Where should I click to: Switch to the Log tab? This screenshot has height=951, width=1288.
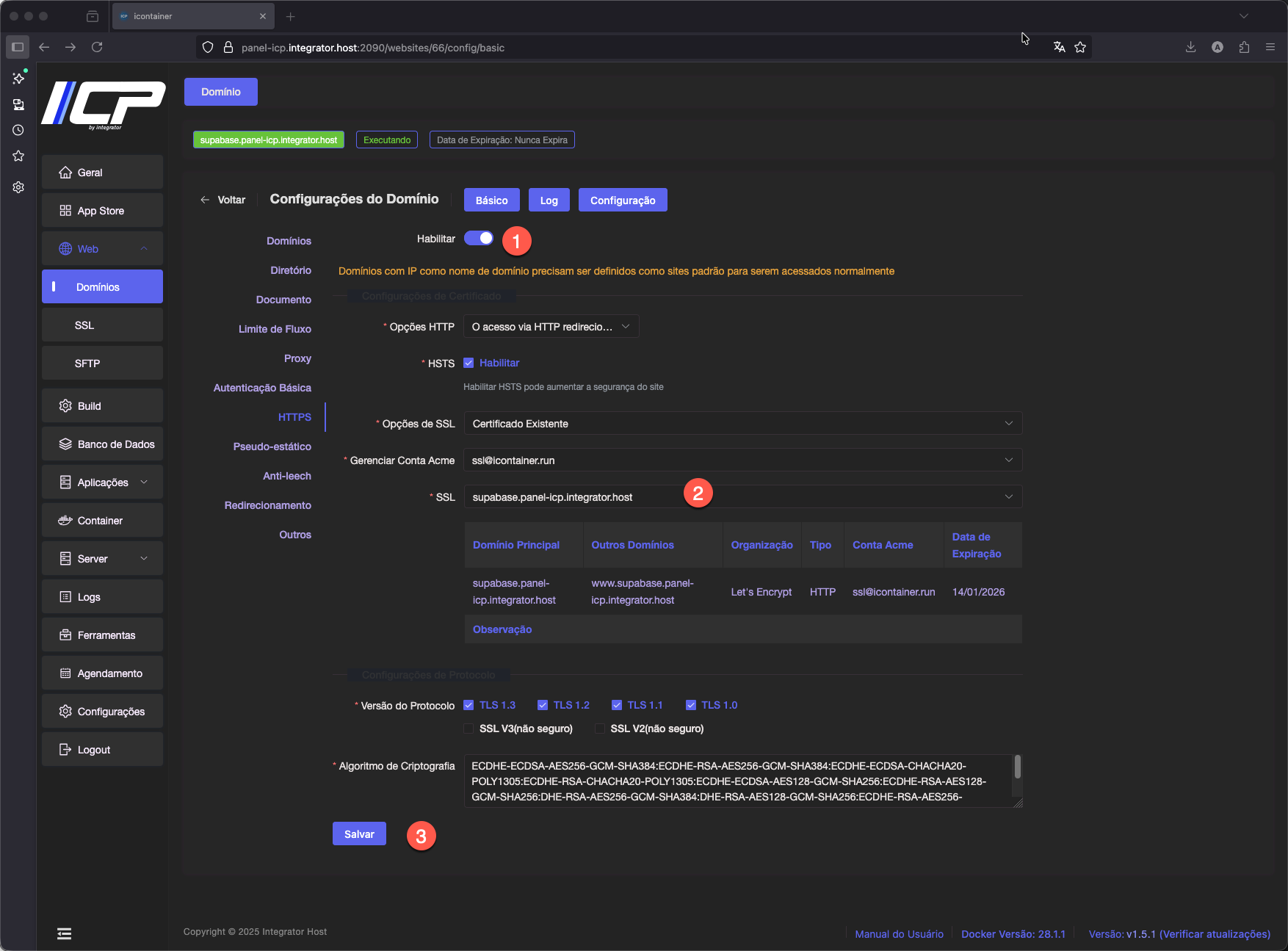click(x=549, y=200)
